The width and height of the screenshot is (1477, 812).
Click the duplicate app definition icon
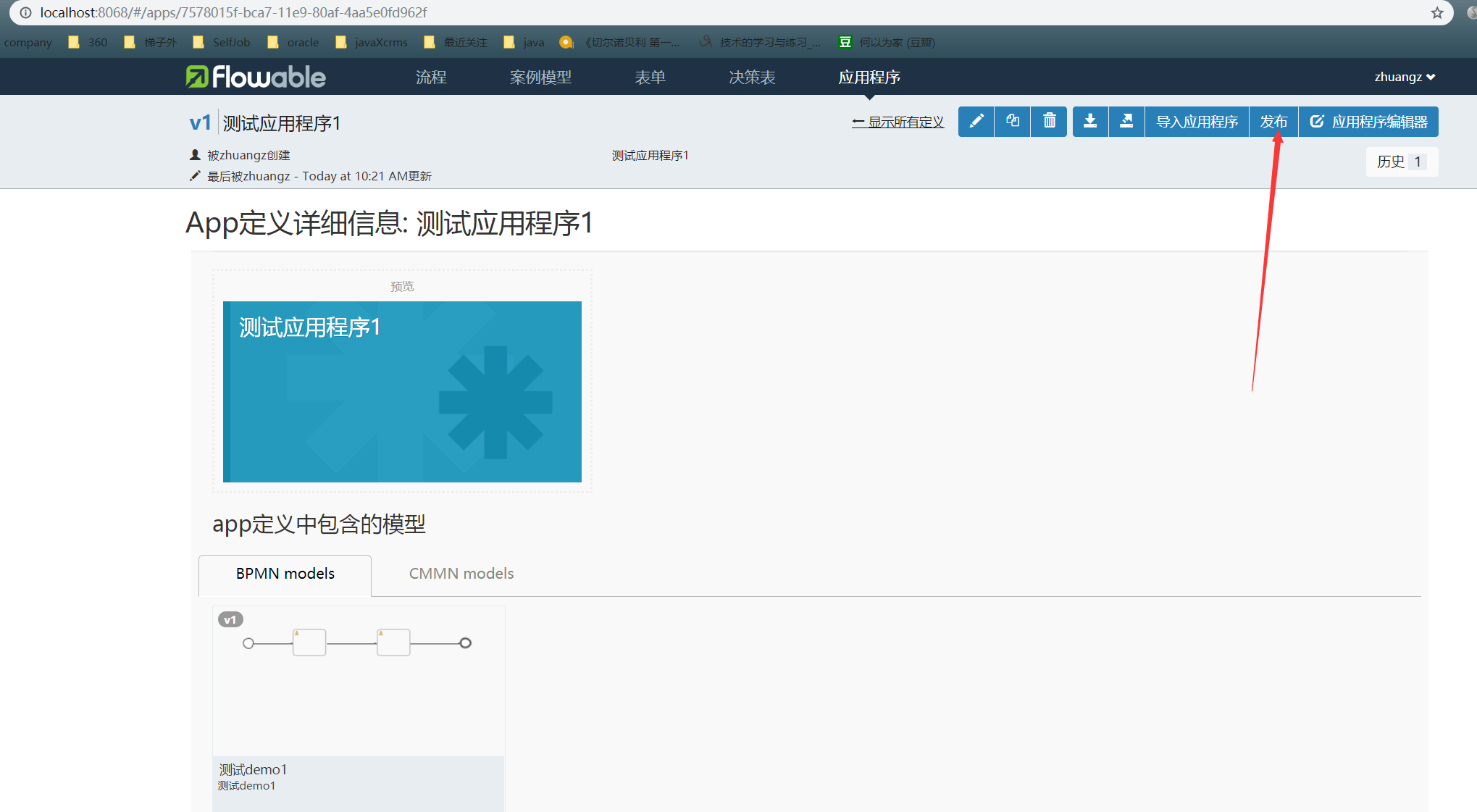(1013, 121)
